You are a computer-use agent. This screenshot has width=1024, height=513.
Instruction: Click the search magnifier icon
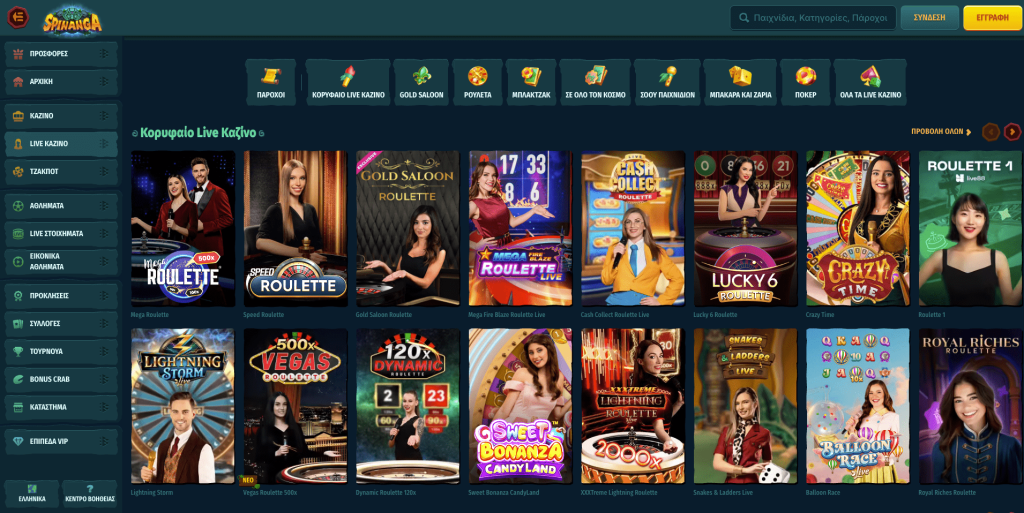point(743,18)
